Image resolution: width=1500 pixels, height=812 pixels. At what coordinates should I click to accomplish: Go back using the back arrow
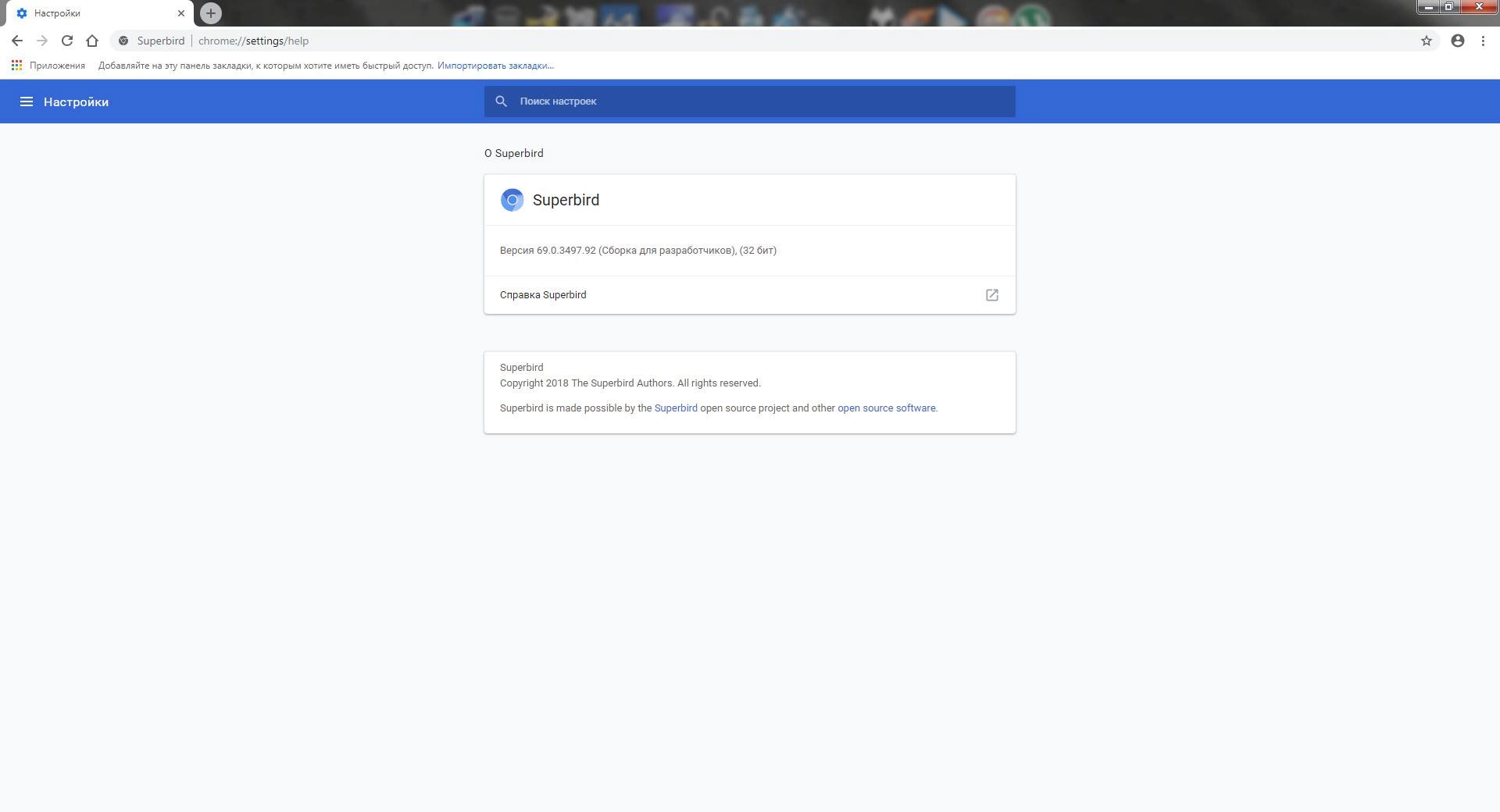17,41
